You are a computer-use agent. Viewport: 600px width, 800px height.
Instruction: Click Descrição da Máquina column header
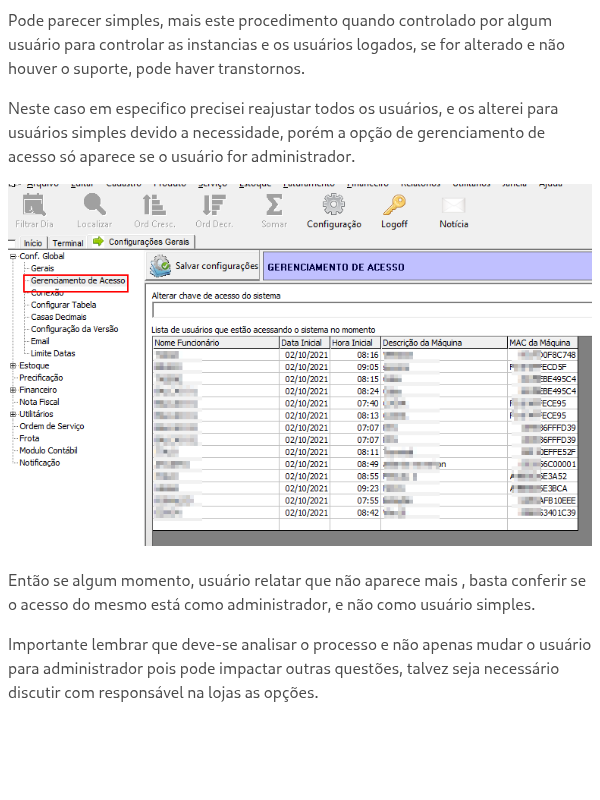click(444, 343)
